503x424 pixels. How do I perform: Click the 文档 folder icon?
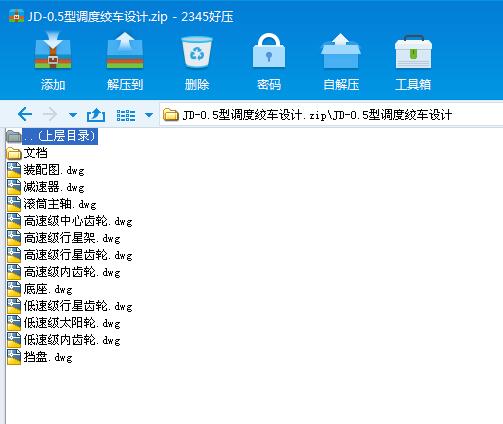pos(14,153)
